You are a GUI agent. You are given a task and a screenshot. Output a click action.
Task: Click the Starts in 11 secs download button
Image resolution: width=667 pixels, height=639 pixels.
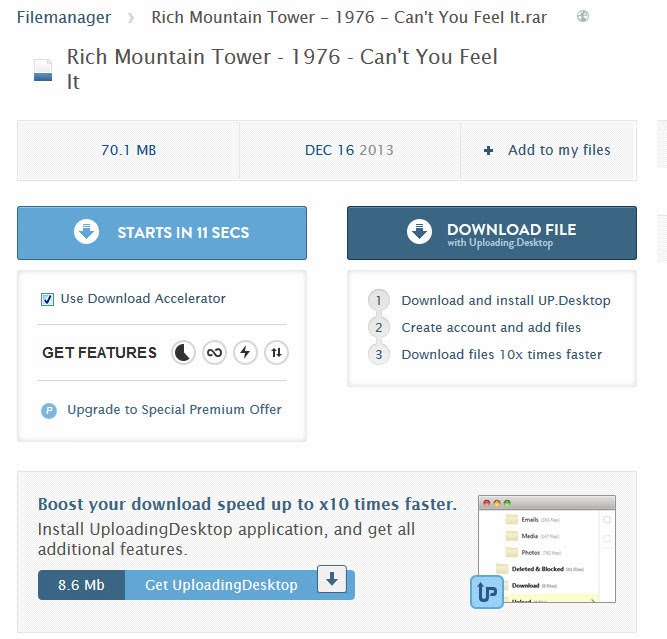[x=162, y=233]
